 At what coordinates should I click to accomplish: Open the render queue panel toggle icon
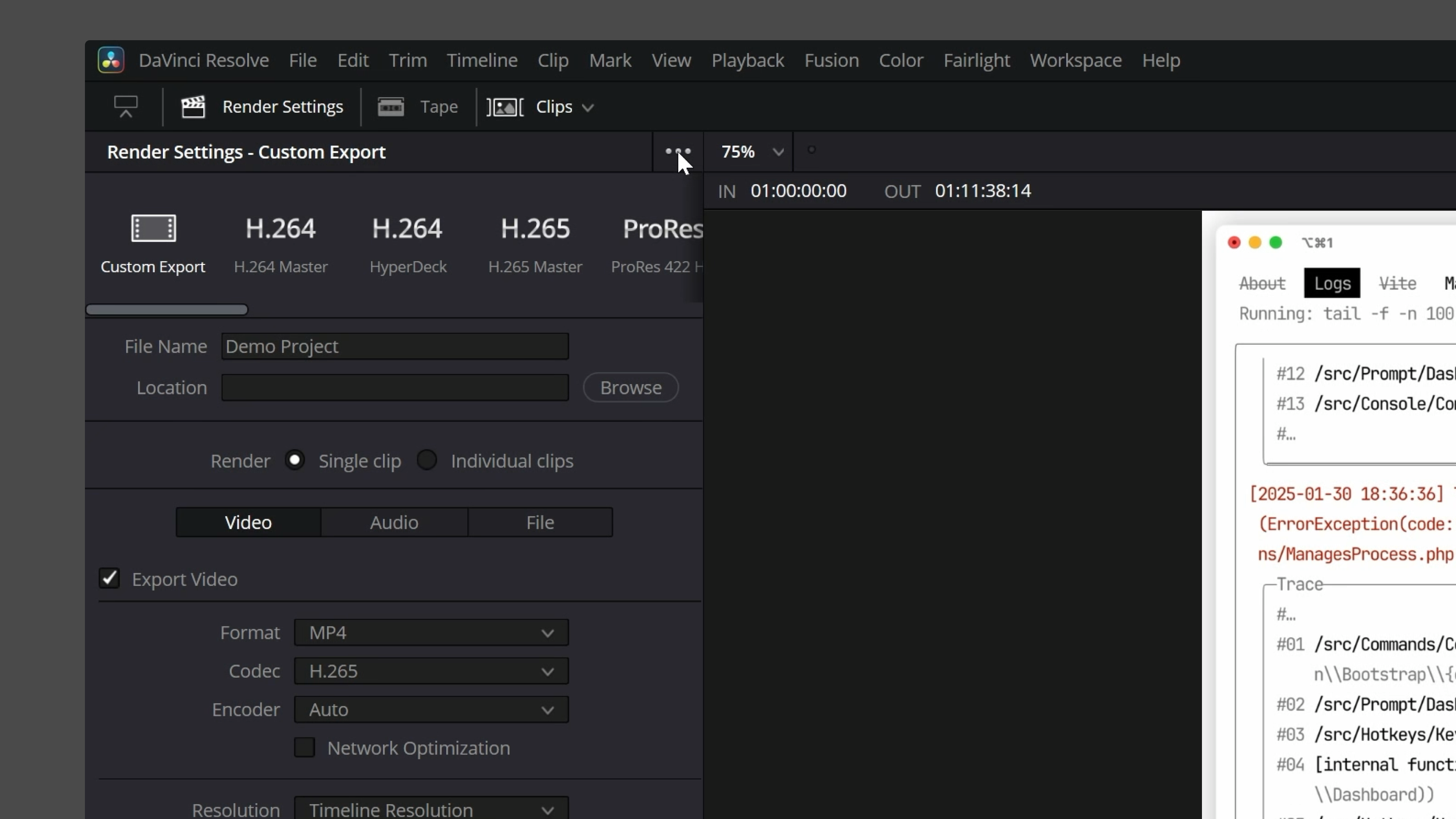(126, 106)
